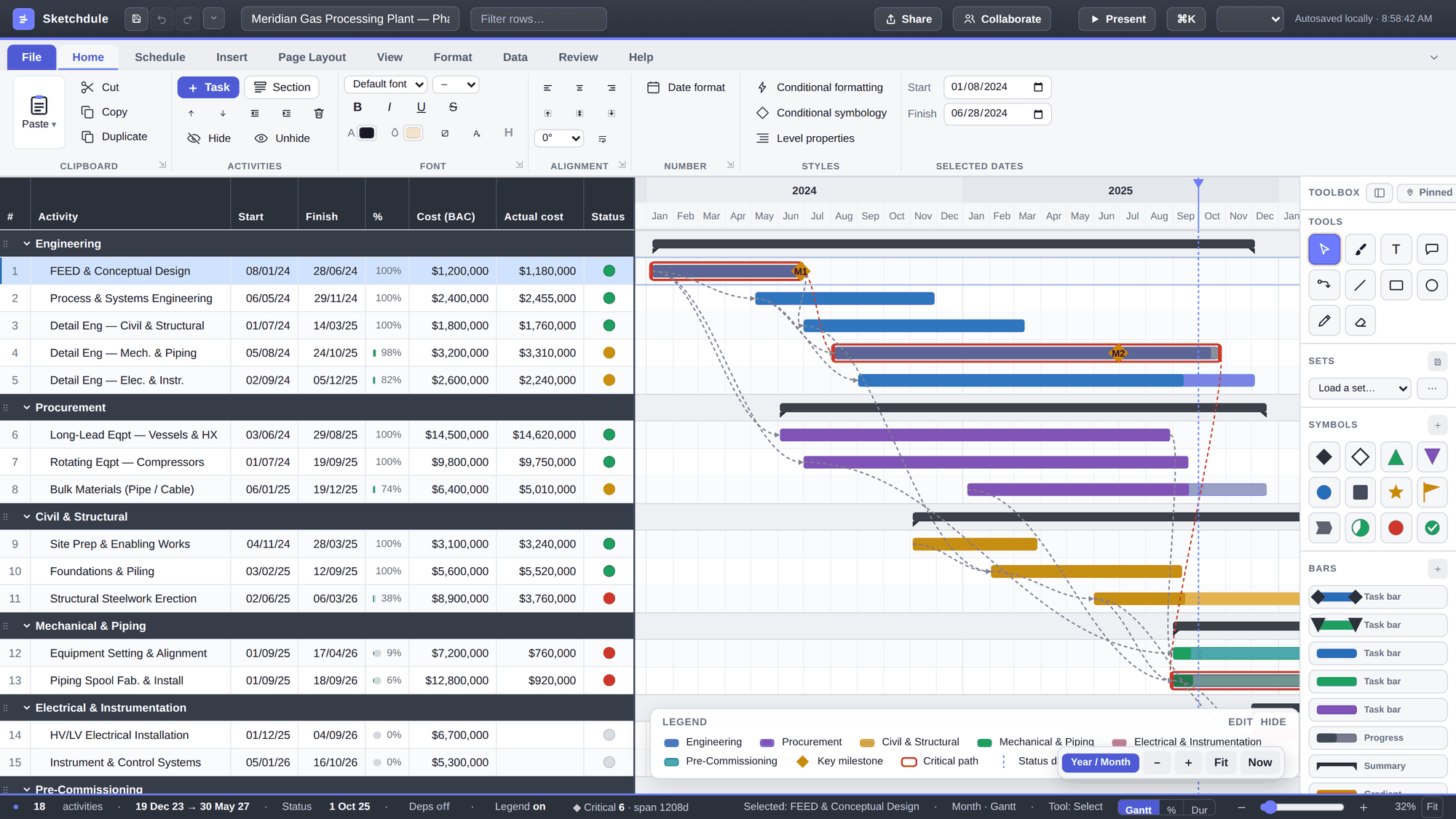
Task: Select the brush tool in Toolbox
Action: pyautogui.click(x=1360, y=249)
